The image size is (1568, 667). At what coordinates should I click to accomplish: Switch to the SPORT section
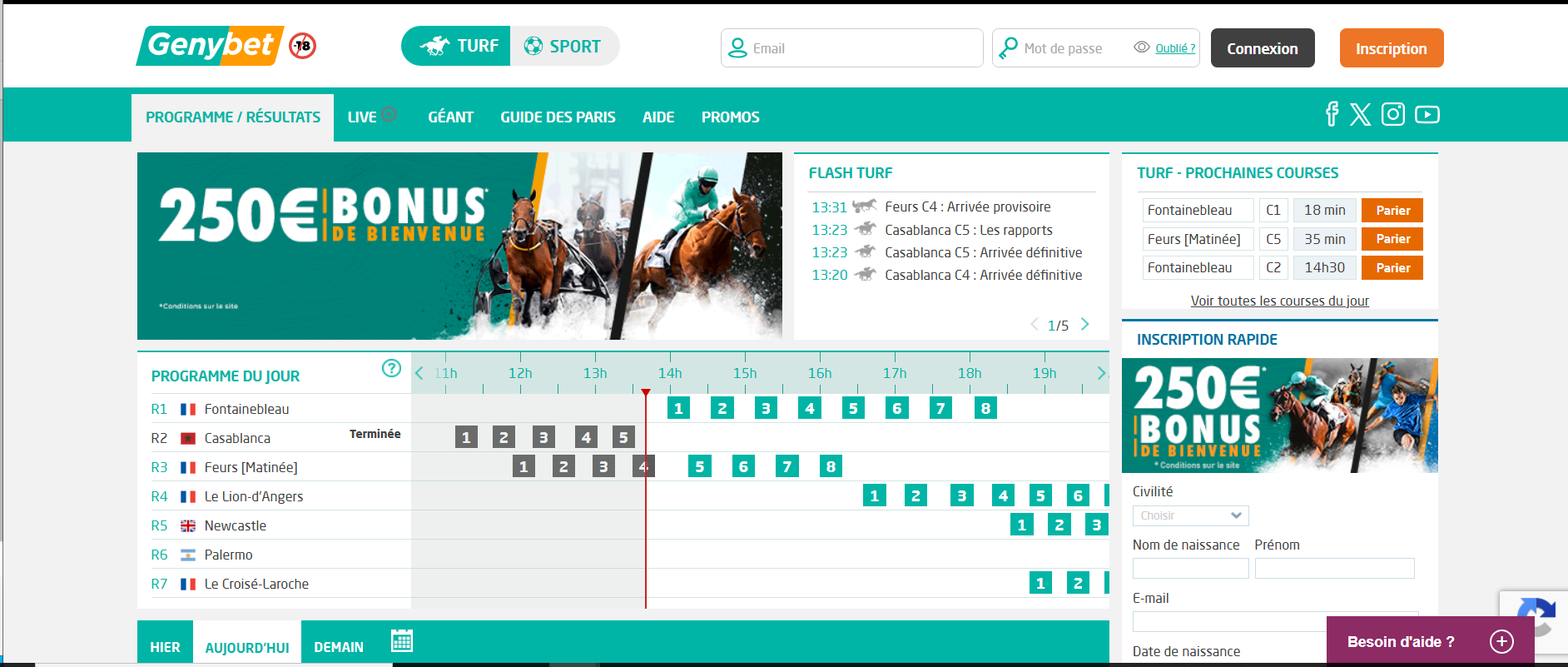(564, 47)
